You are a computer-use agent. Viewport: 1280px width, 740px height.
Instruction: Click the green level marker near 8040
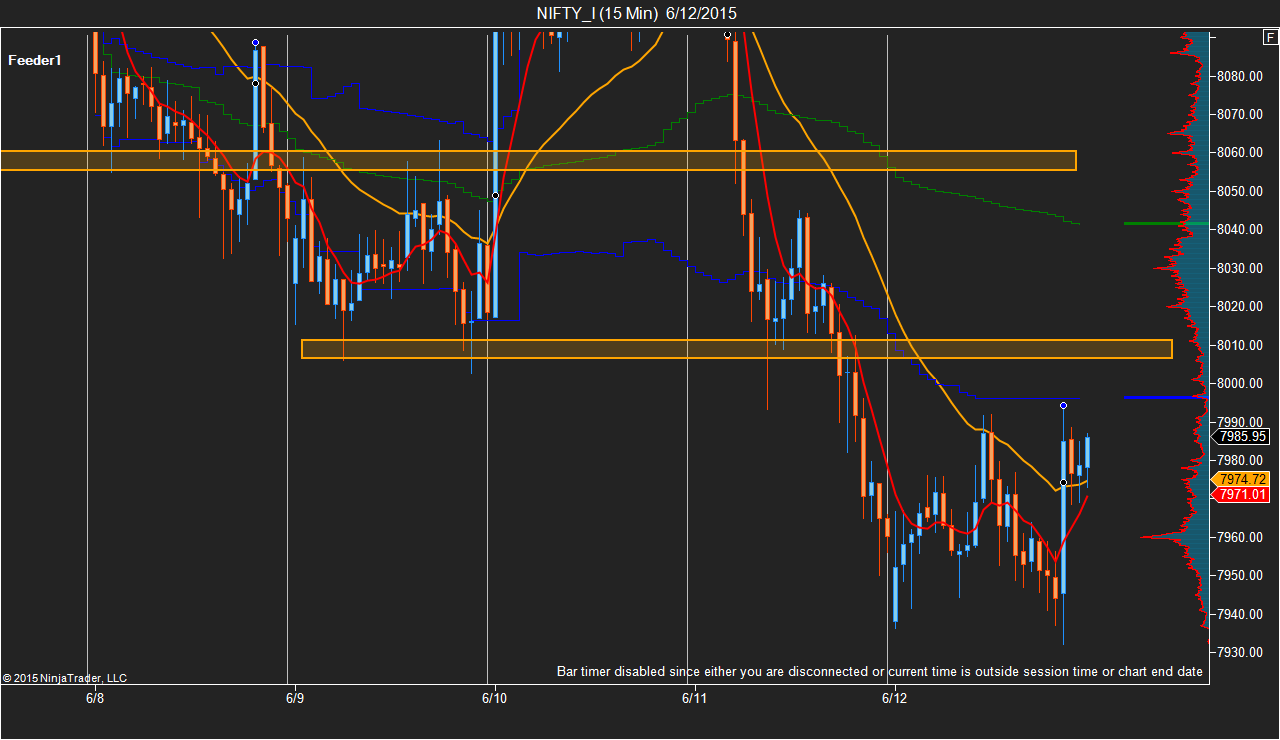1165,223
